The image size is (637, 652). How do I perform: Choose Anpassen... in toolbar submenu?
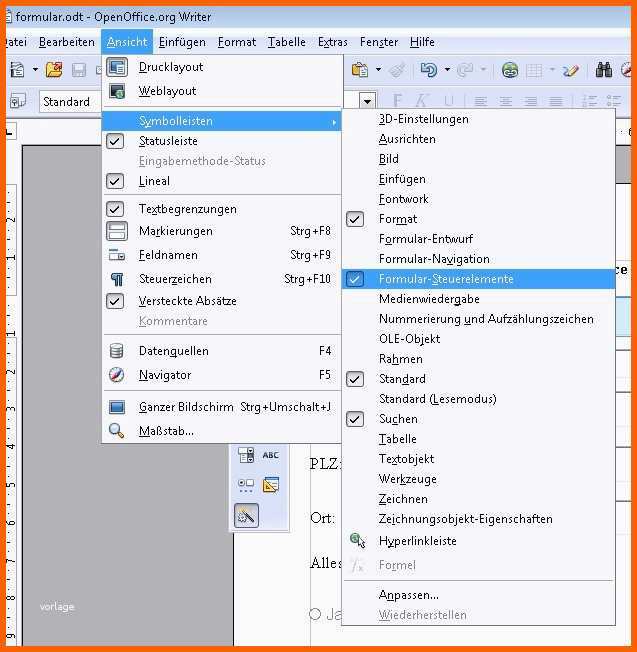coord(478,595)
